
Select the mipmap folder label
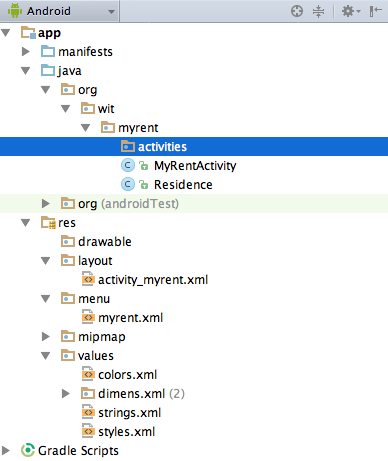point(102,337)
